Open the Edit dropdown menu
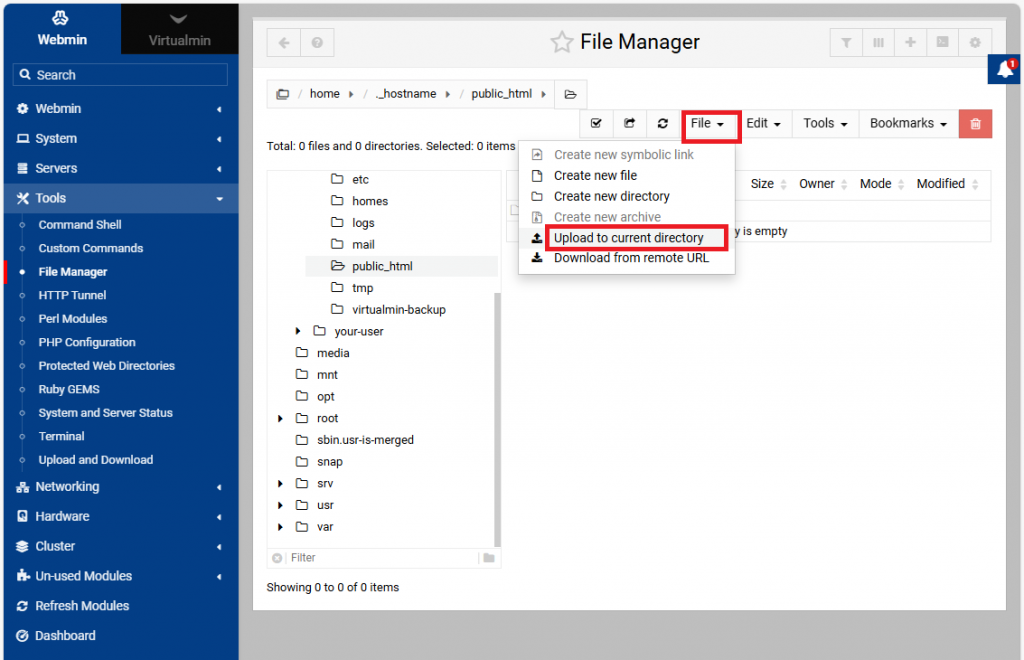Screen dimensions: 1024x660 click(x=763, y=123)
